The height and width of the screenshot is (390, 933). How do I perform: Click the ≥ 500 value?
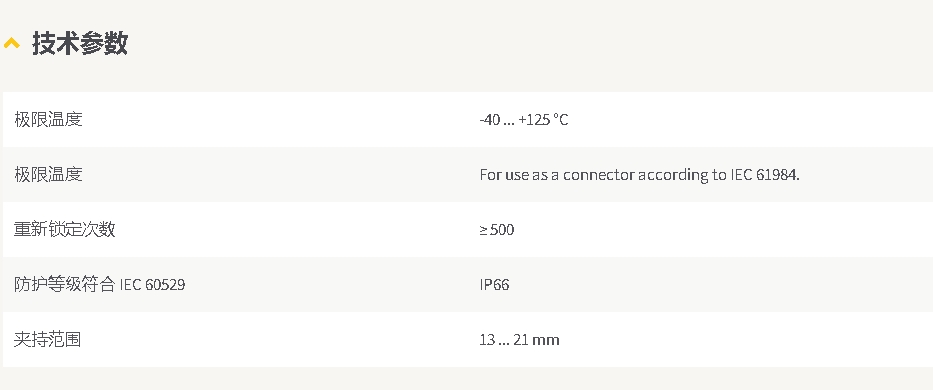(x=497, y=230)
